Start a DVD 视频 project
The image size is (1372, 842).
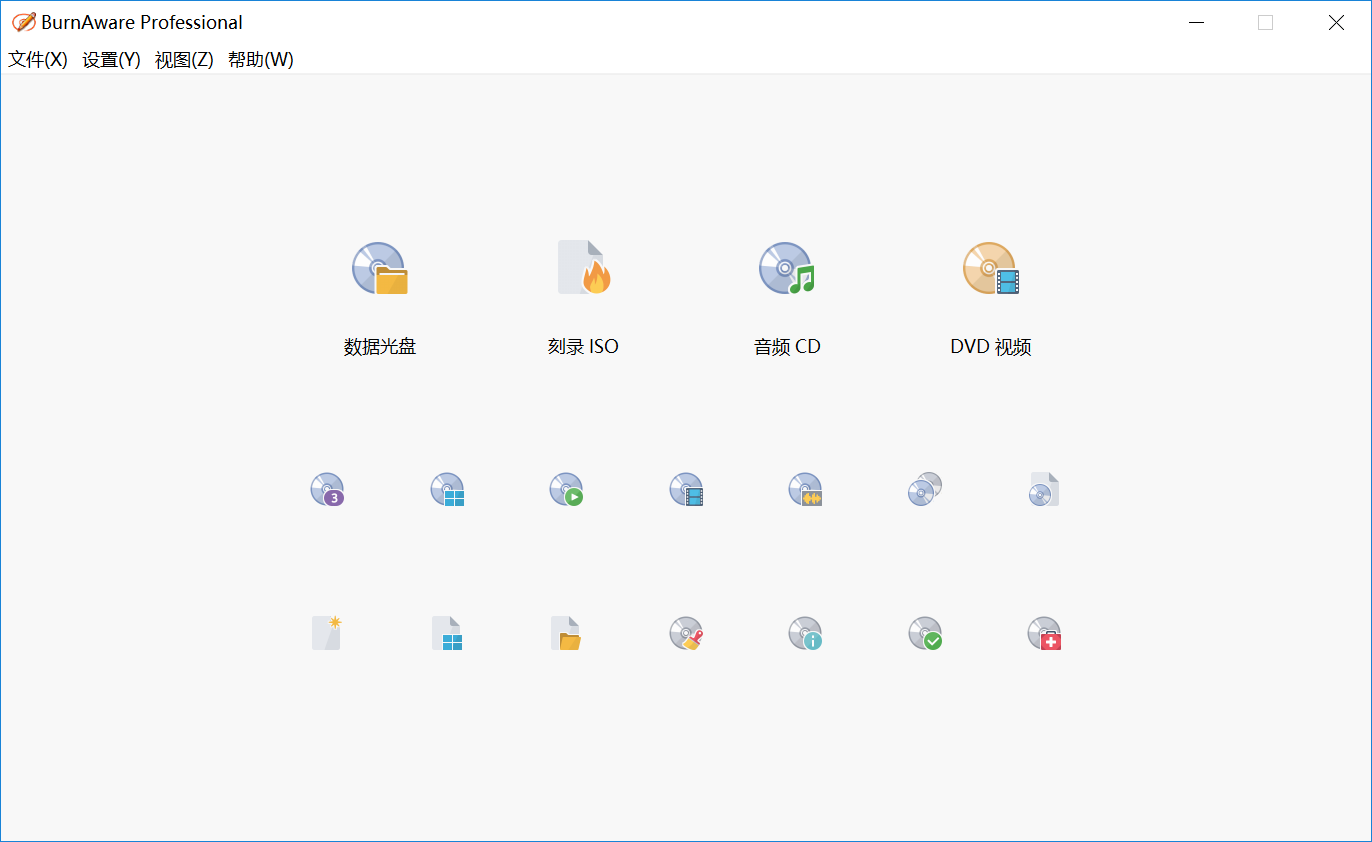[991, 290]
